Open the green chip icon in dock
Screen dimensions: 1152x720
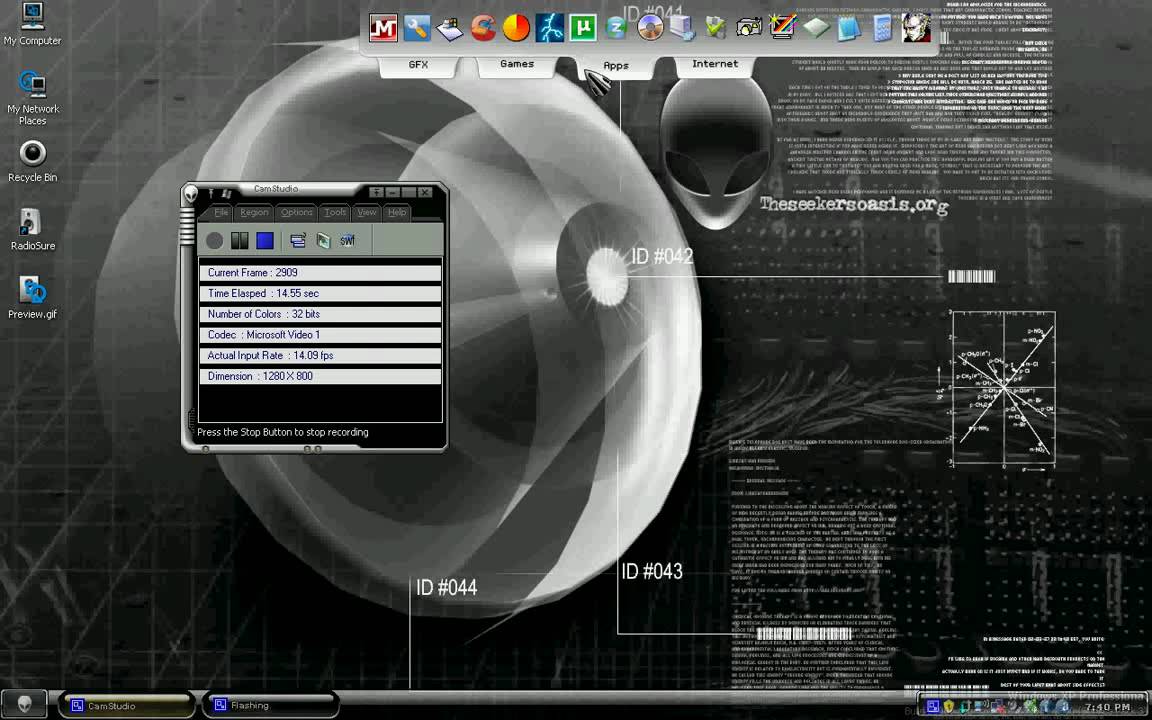(816, 29)
